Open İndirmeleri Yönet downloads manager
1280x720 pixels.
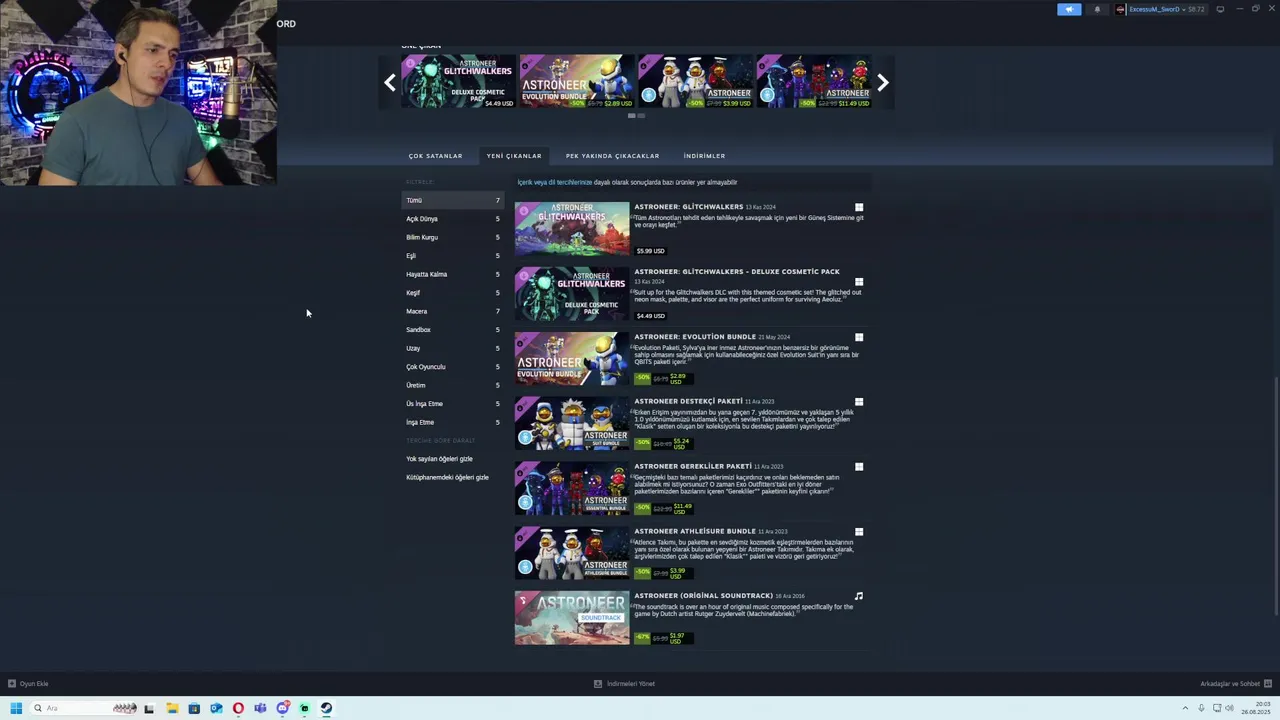pyautogui.click(x=625, y=684)
